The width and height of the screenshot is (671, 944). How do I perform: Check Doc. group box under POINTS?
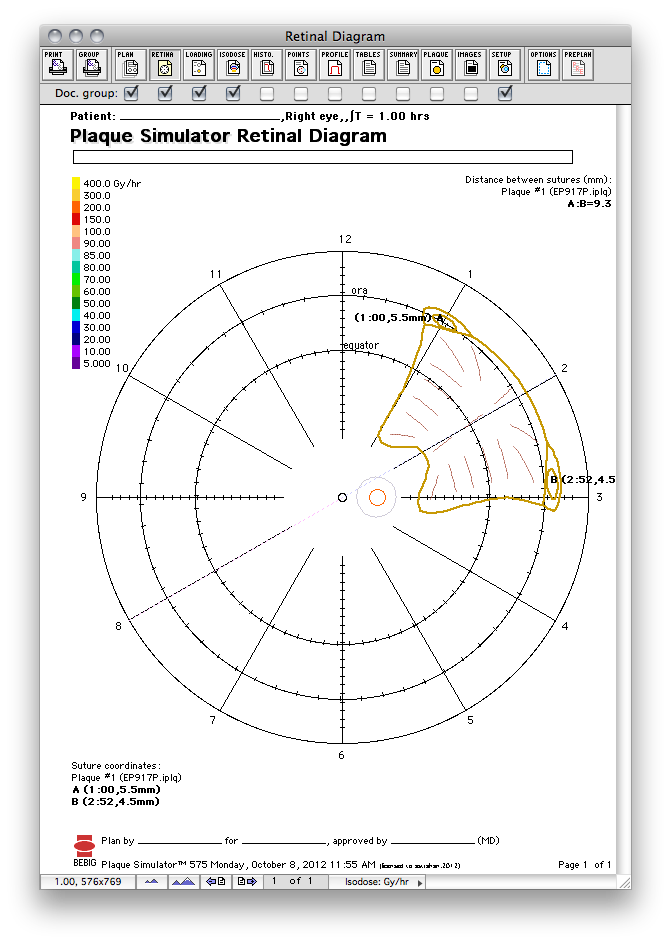[x=301, y=94]
